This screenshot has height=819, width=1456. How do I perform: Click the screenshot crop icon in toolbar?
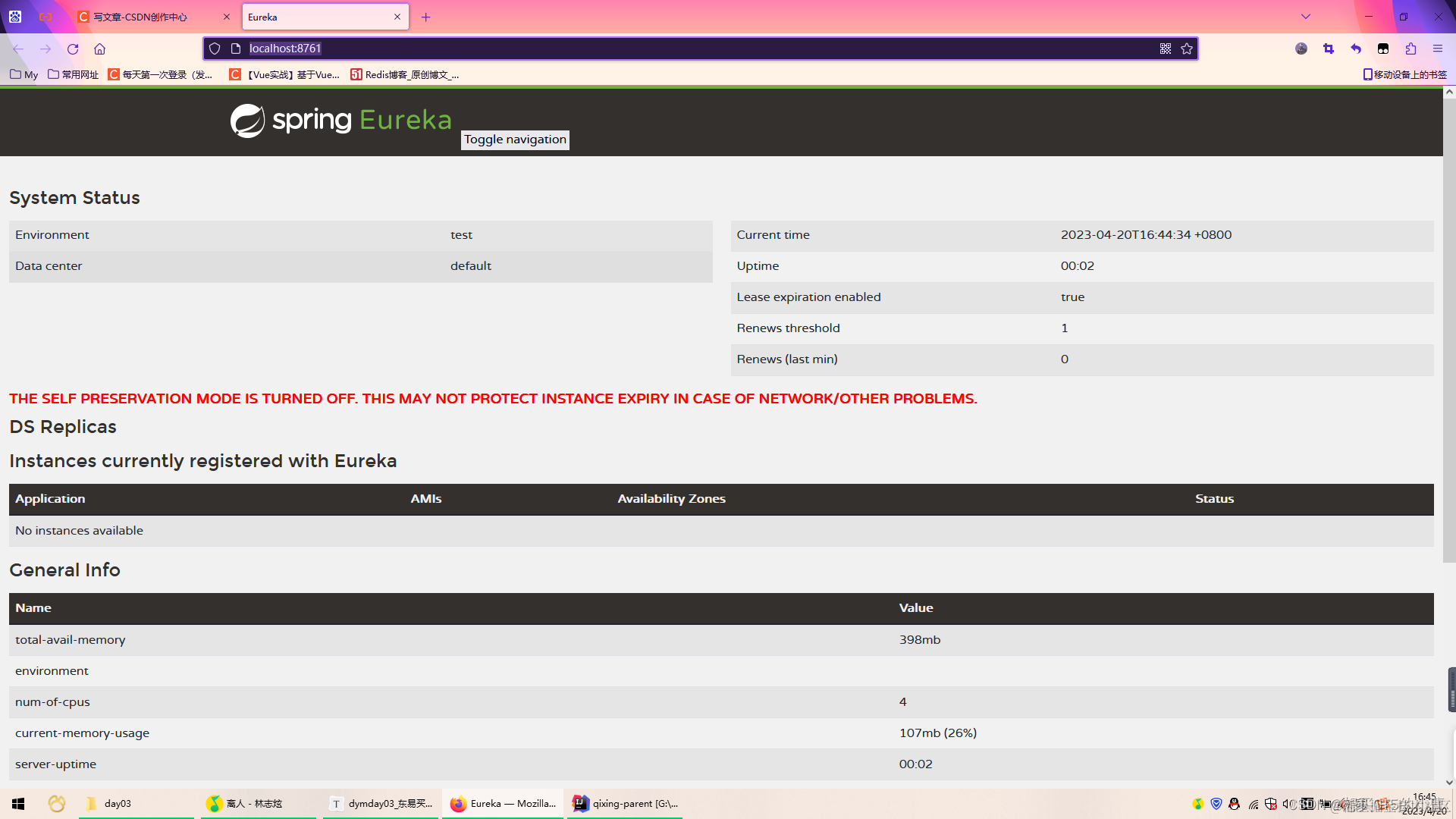[1329, 49]
